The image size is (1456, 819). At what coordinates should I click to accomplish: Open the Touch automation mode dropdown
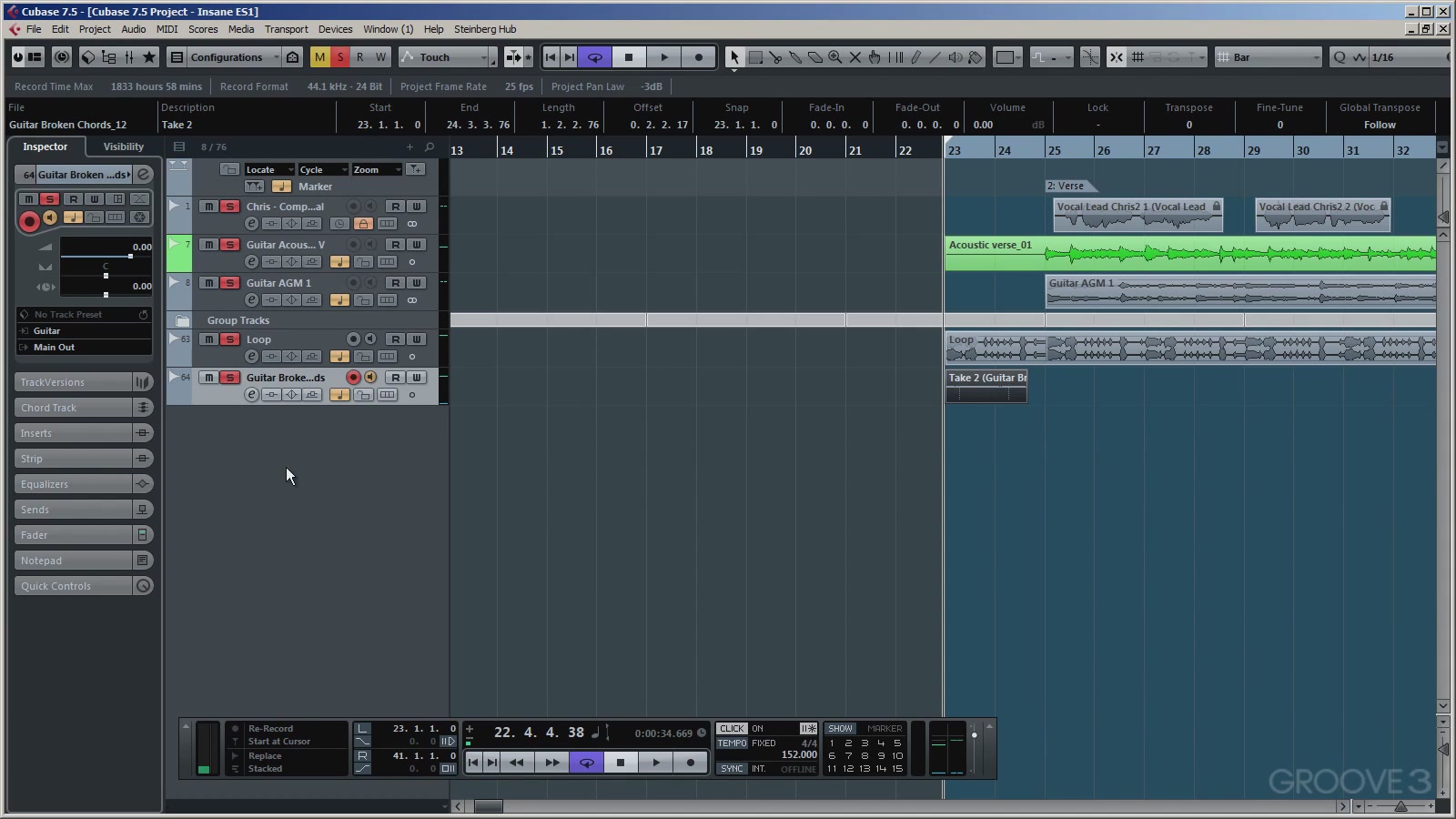[448, 57]
